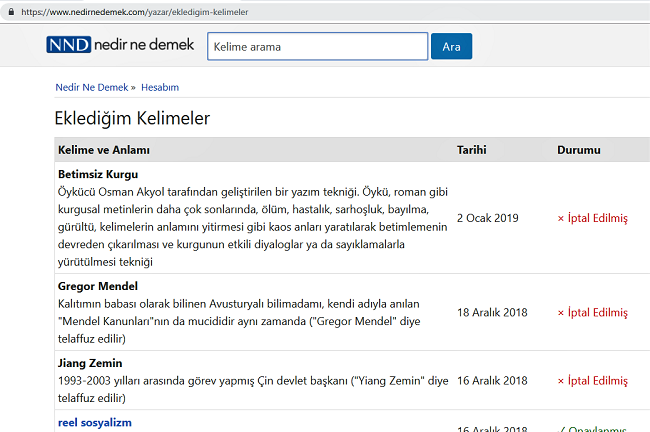Open the reel sosyalizm word link
The width and height of the screenshot is (650, 432).
coord(95,423)
